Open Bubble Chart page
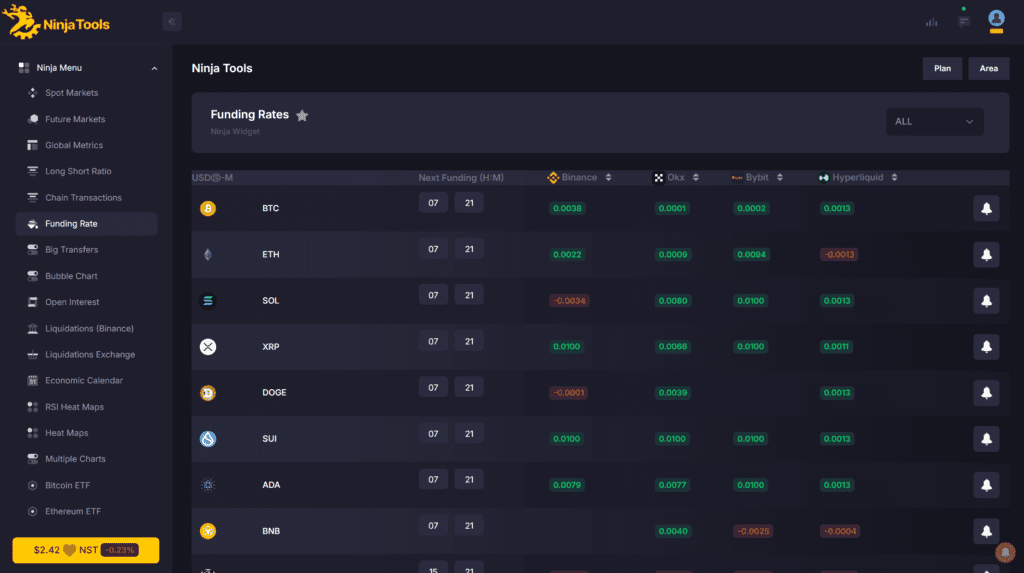Image resolution: width=1024 pixels, height=573 pixels. click(71, 276)
